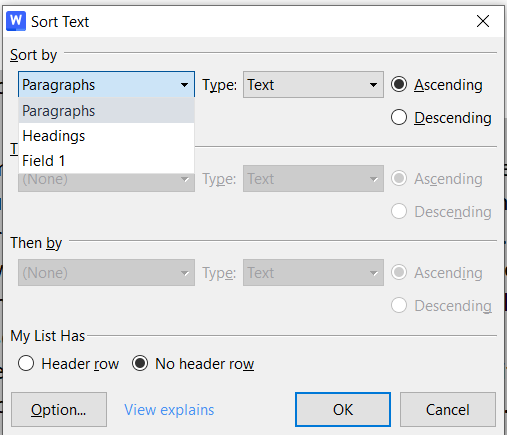Collapse the Sort by Paragraphs combo box
The height and width of the screenshot is (435, 507).
pyautogui.click(x=106, y=84)
